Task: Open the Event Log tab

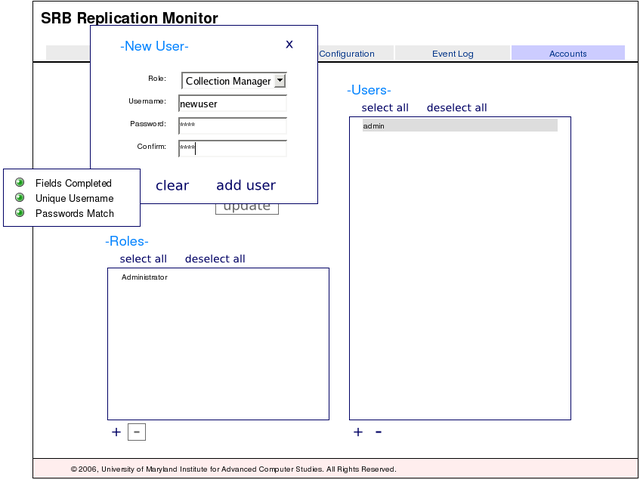Action: tap(452, 54)
